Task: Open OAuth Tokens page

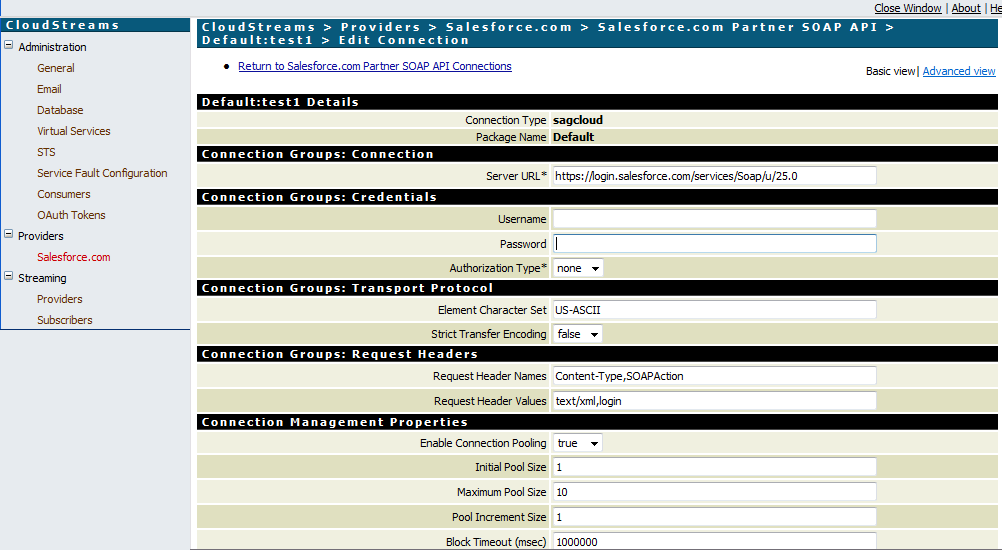Action: (71, 215)
